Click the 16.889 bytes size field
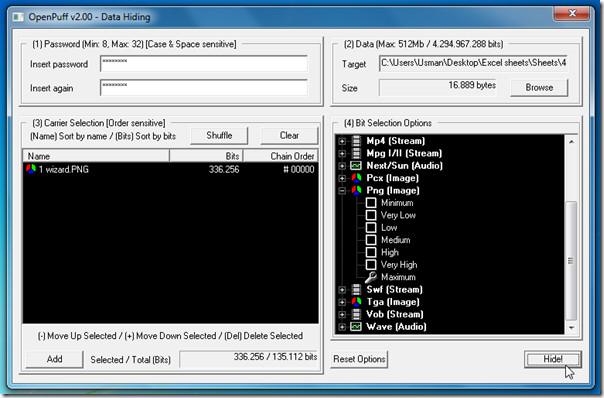This screenshot has height=398, width=604. [438, 87]
